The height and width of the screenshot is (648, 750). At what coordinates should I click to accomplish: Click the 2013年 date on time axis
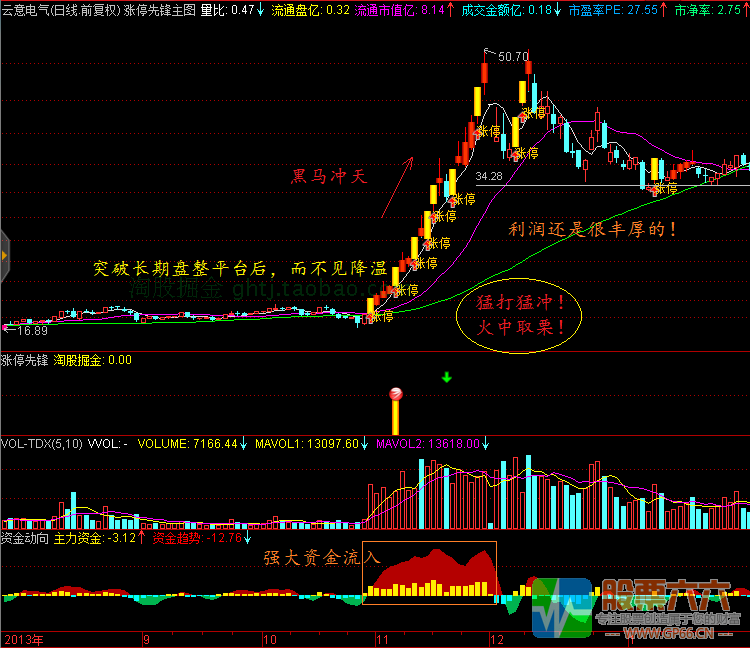pyautogui.click(x=25, y=638)
